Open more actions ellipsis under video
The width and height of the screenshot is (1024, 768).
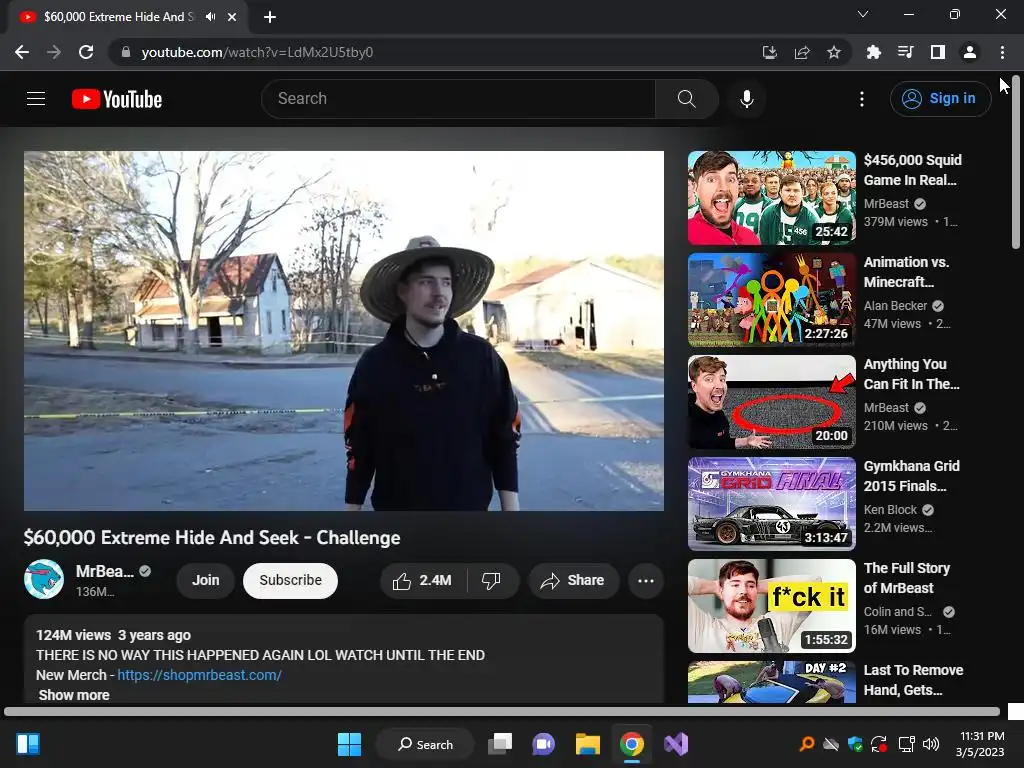click(x=645, y=581)
